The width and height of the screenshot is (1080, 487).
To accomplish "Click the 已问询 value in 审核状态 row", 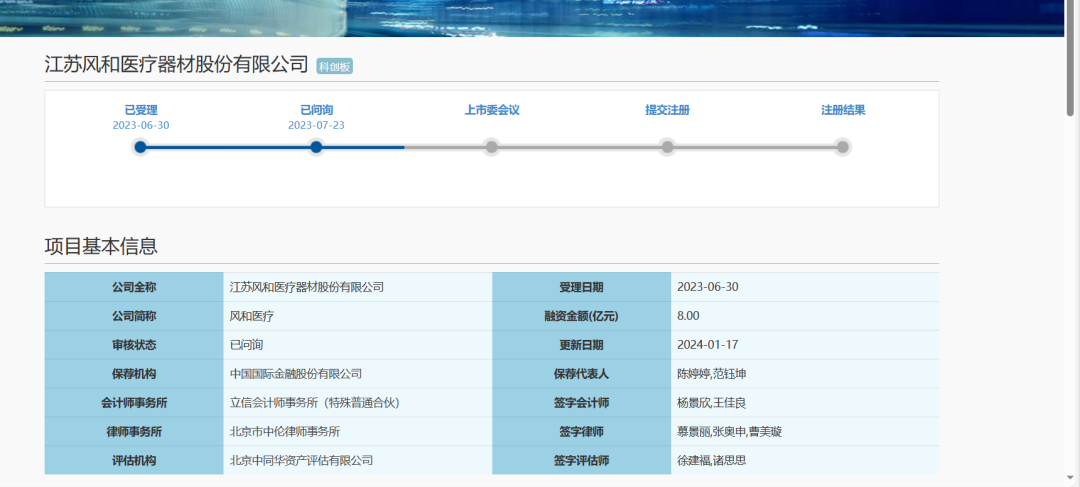I will tap(247, 345).
